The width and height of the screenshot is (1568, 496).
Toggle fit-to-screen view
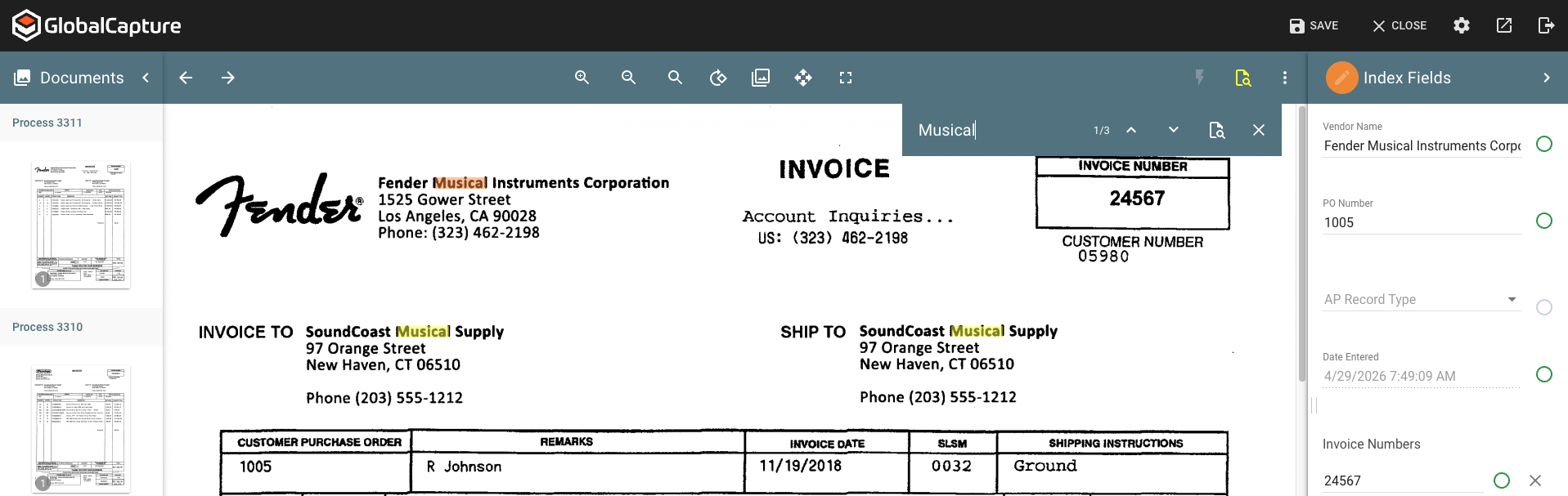coord(846,78)
